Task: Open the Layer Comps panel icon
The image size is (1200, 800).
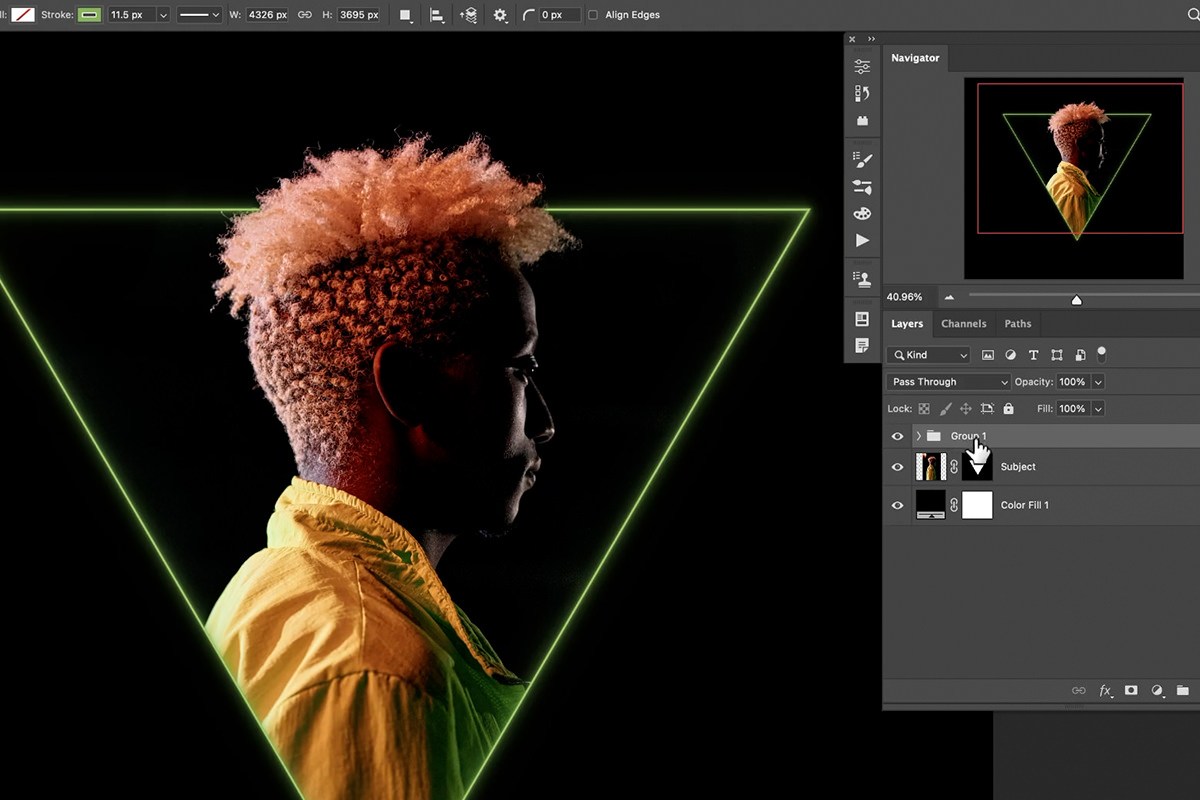Action: [x=862, y=319]
